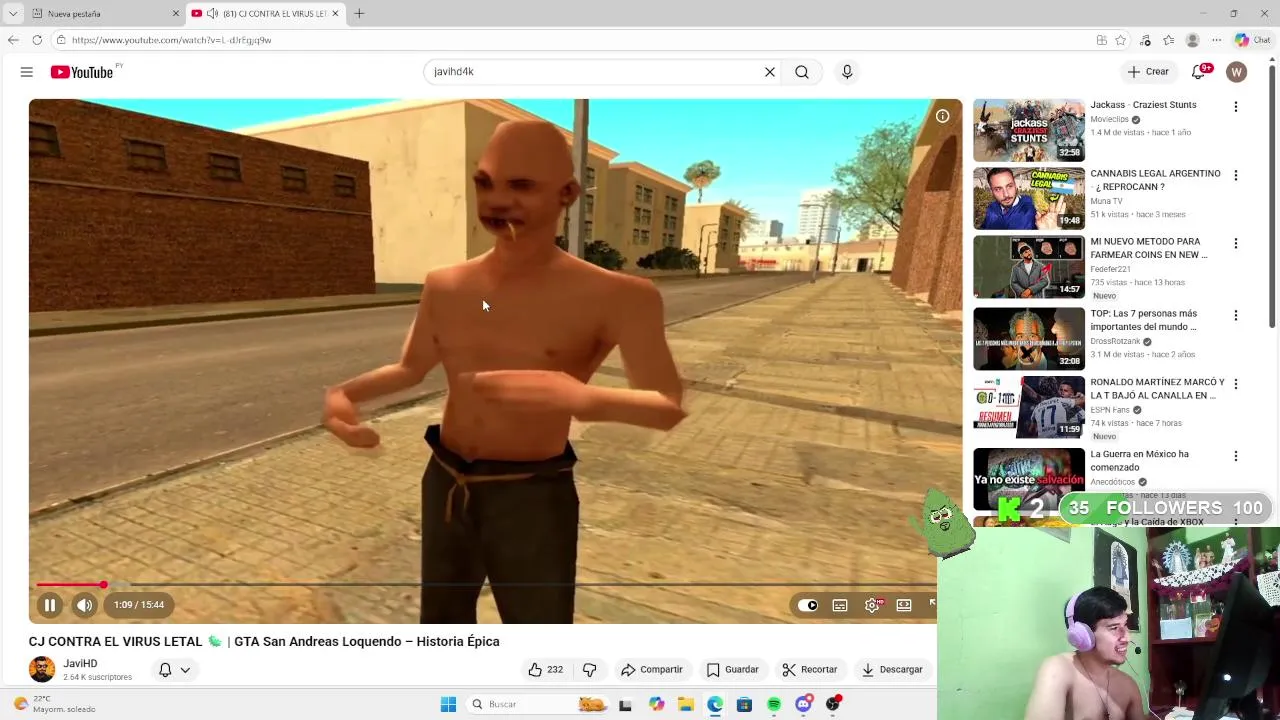Click the page vertical scrollbar

pyautogui.click(x=1272, y=195)
